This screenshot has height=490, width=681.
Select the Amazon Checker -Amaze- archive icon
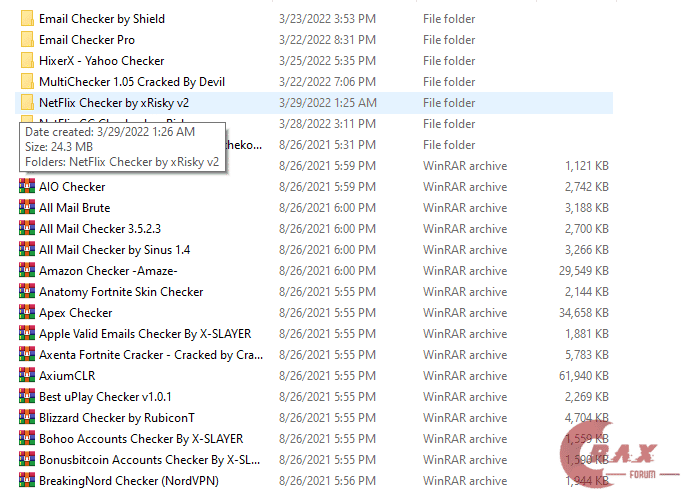pos(27,271)
